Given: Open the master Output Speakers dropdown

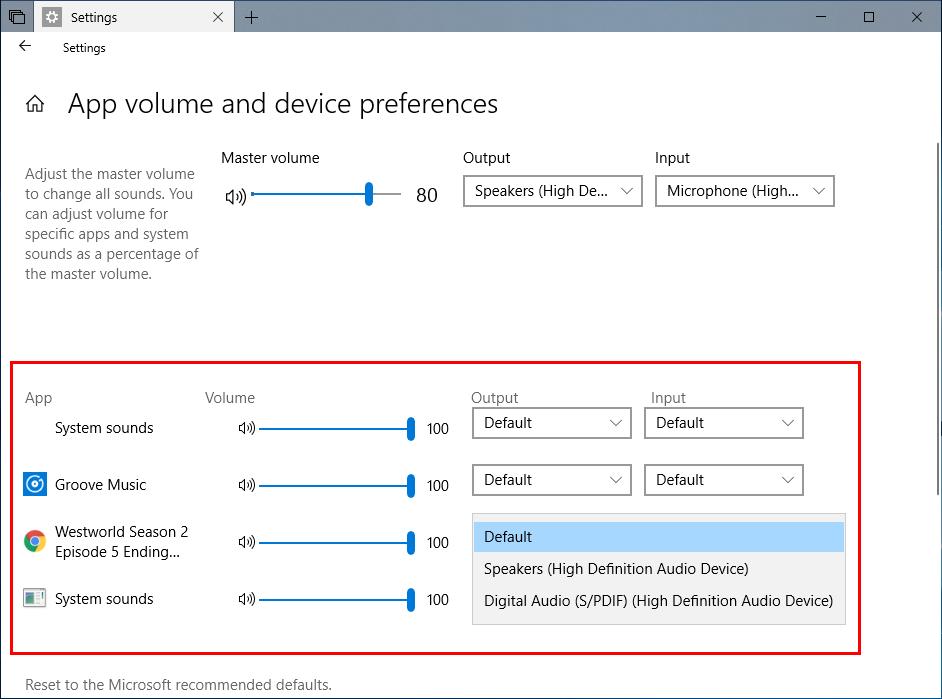Looking at the screenshot, I should [552, 191].
